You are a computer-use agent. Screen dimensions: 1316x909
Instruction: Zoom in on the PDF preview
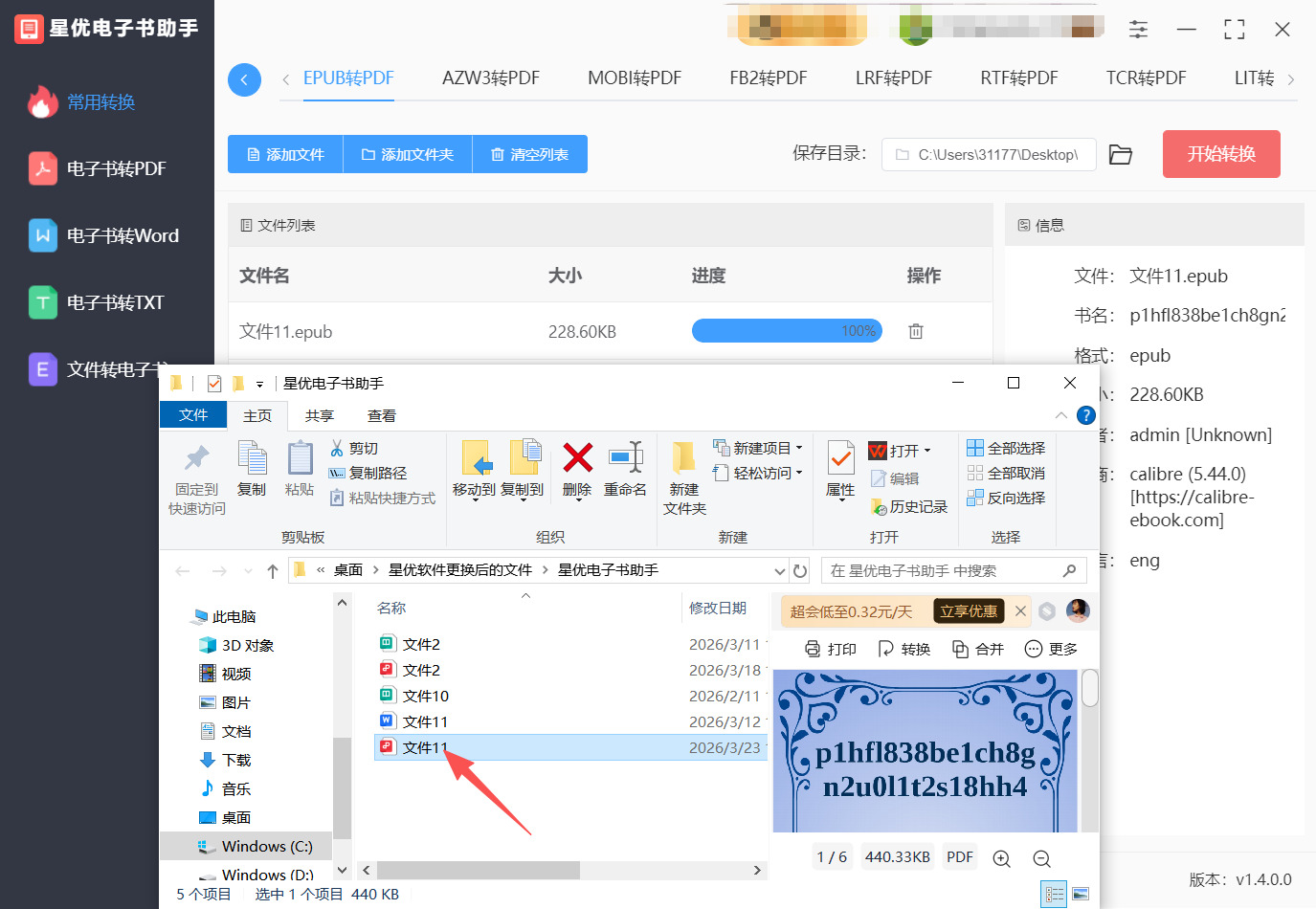coord(1001,858)
